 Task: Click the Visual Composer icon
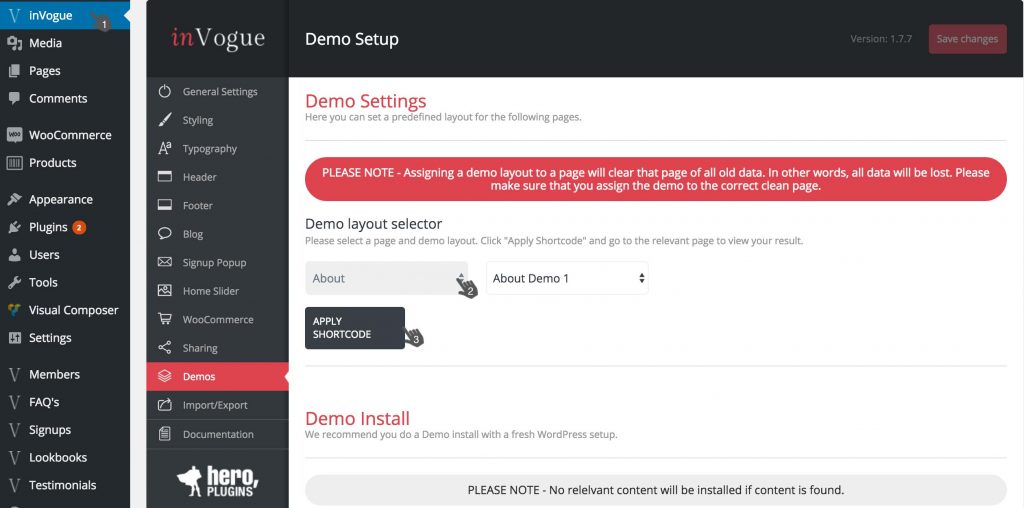click(14, 310)
